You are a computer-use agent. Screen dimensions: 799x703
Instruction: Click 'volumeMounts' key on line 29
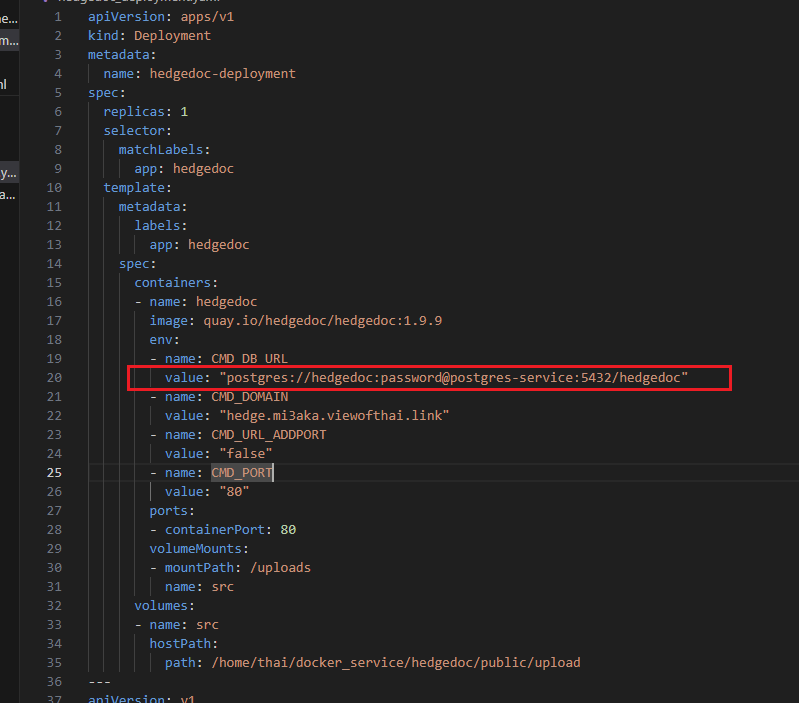point(196,549)
